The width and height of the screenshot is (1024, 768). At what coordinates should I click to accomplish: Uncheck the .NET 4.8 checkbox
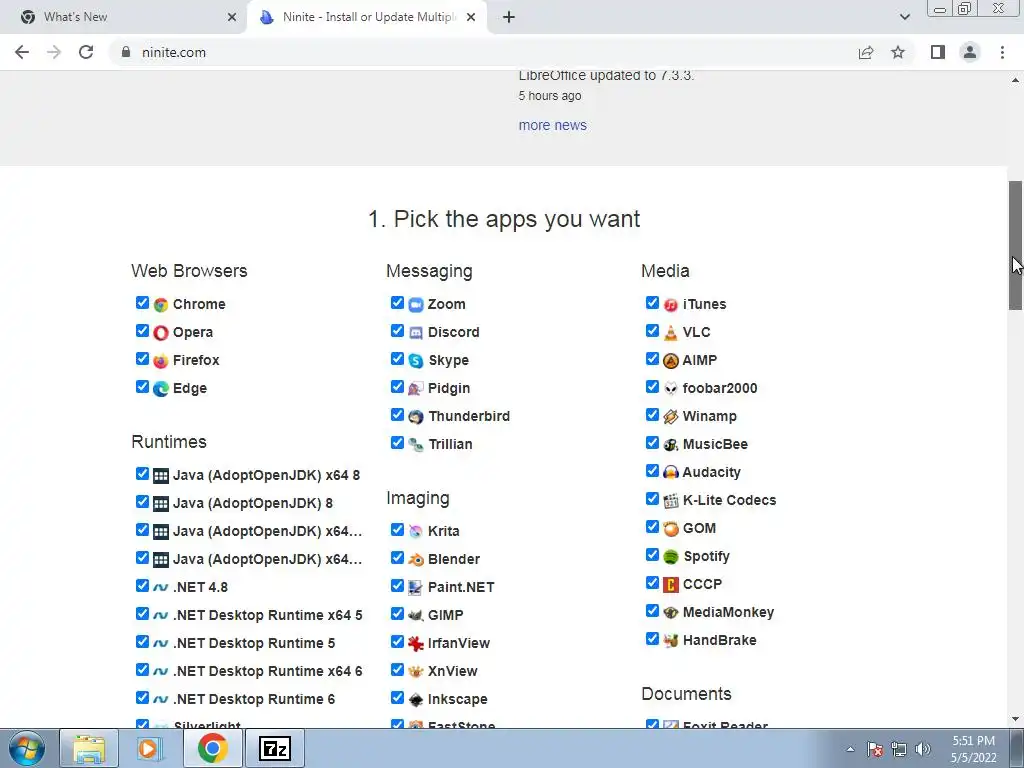pos(142,586)
